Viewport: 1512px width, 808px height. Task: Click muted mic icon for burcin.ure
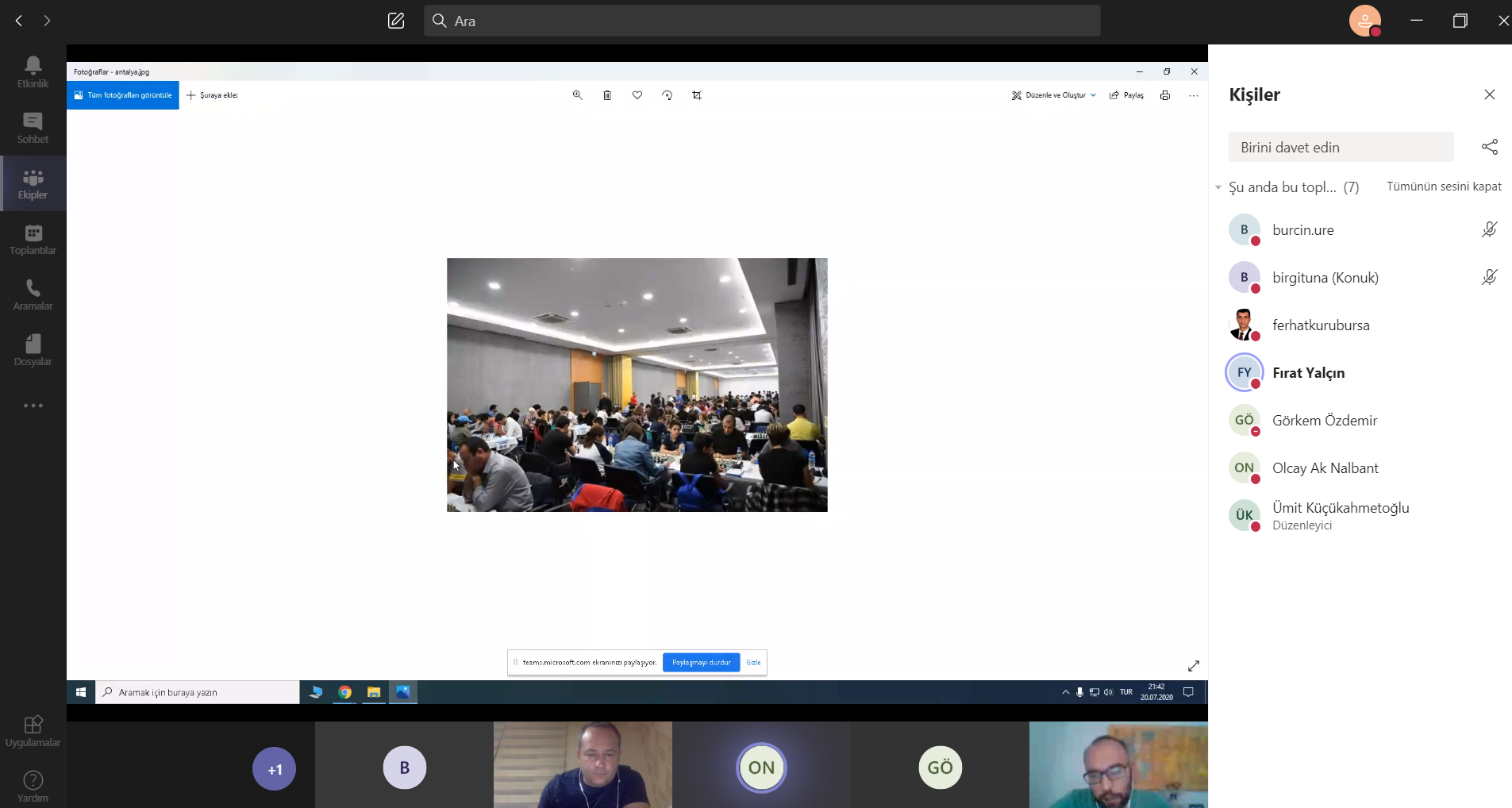pyautogui.click(x=1490, y=229)
